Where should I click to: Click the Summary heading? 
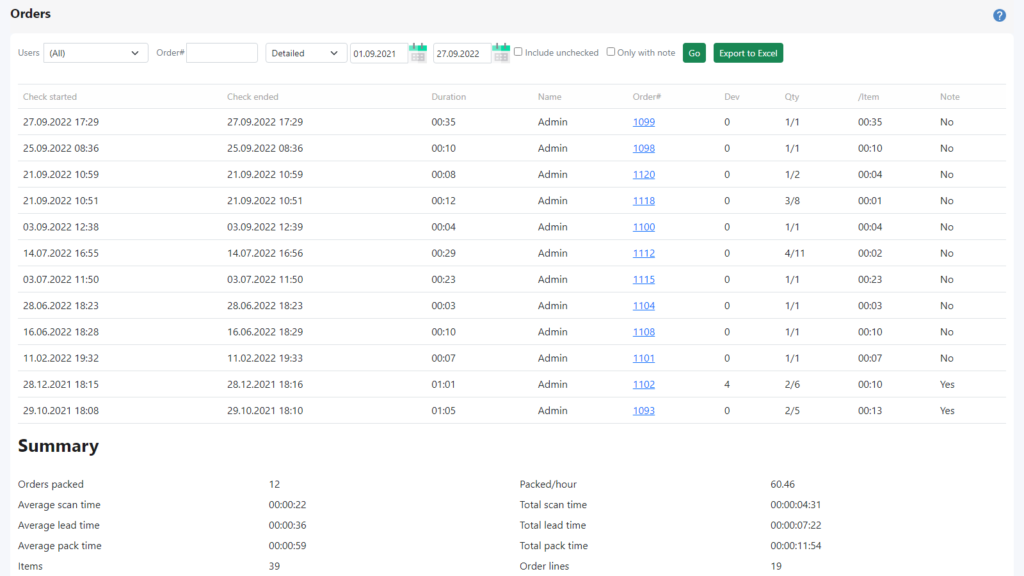click(x=58, y=445)
